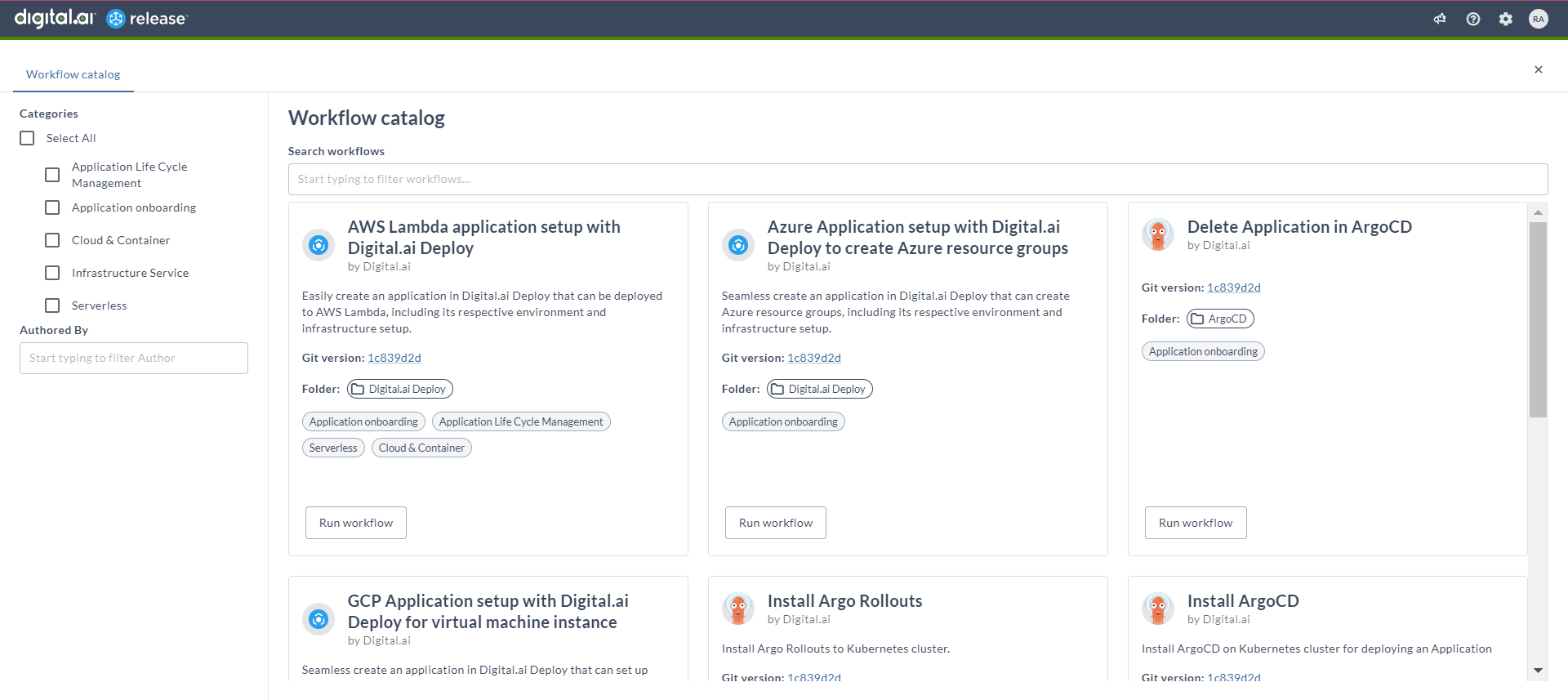Open Git version link in Install Argo Rollouts card
This screenshot has height=700, width=1568.
814,677
